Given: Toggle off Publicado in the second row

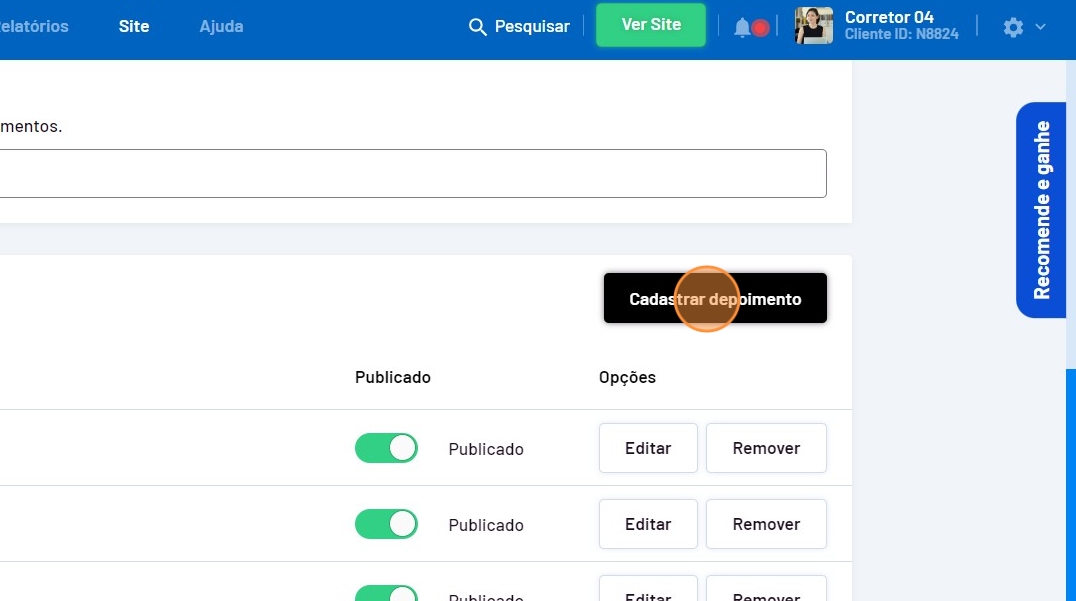Looking at the screenshot, I should pos(386,524).
